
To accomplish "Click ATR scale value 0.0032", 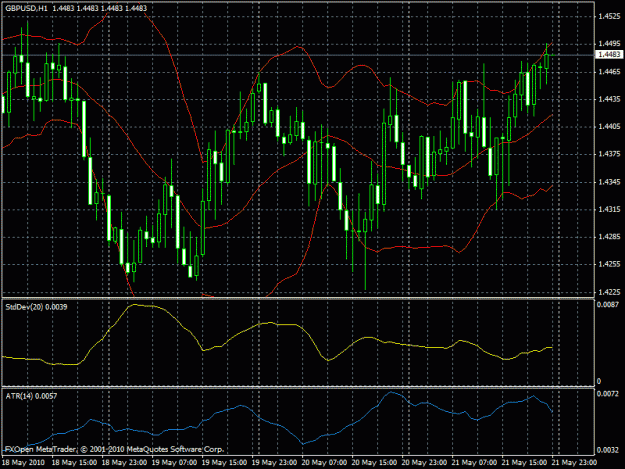I will click(607, 450).
